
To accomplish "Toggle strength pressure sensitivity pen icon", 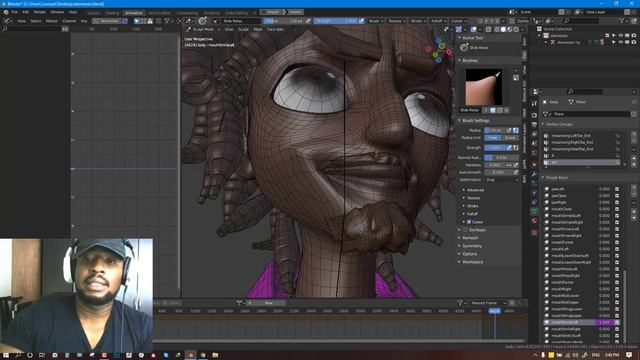I will click(509, 148).
